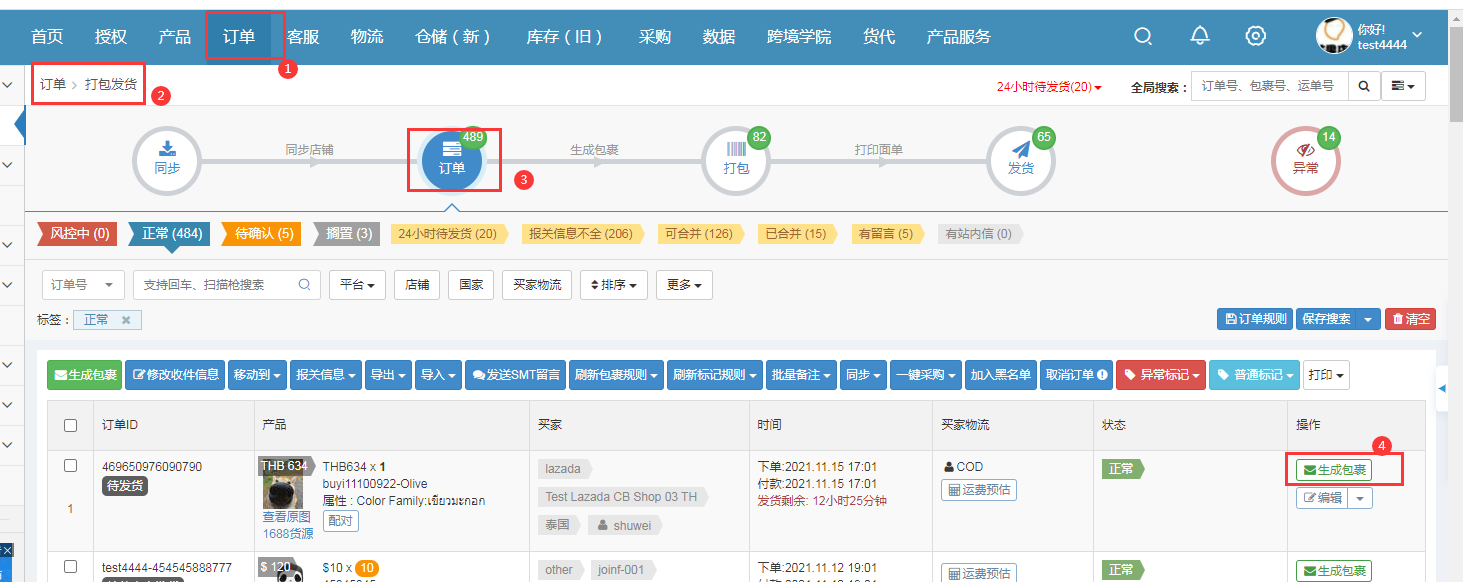
Task: Select checkbox for order test4444-454545888777
Action: click(x=71, y=567)
